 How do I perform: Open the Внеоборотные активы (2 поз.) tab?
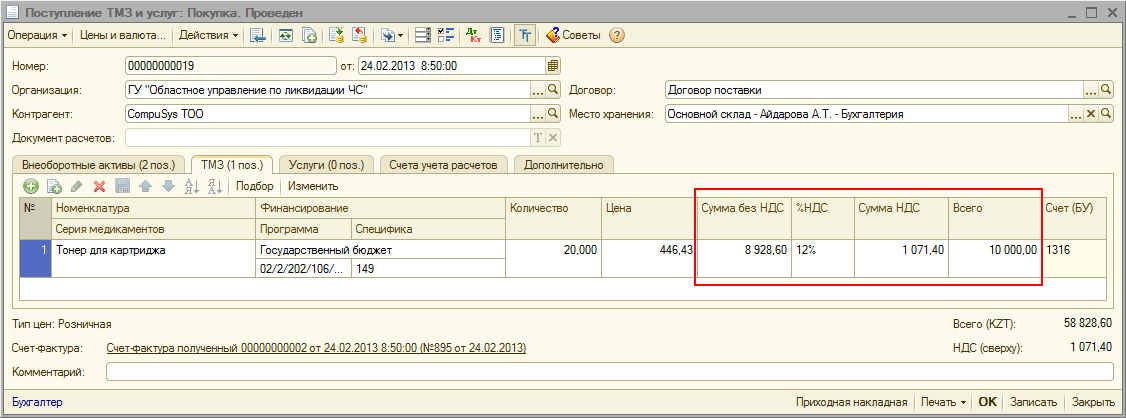tap(99, 164)
